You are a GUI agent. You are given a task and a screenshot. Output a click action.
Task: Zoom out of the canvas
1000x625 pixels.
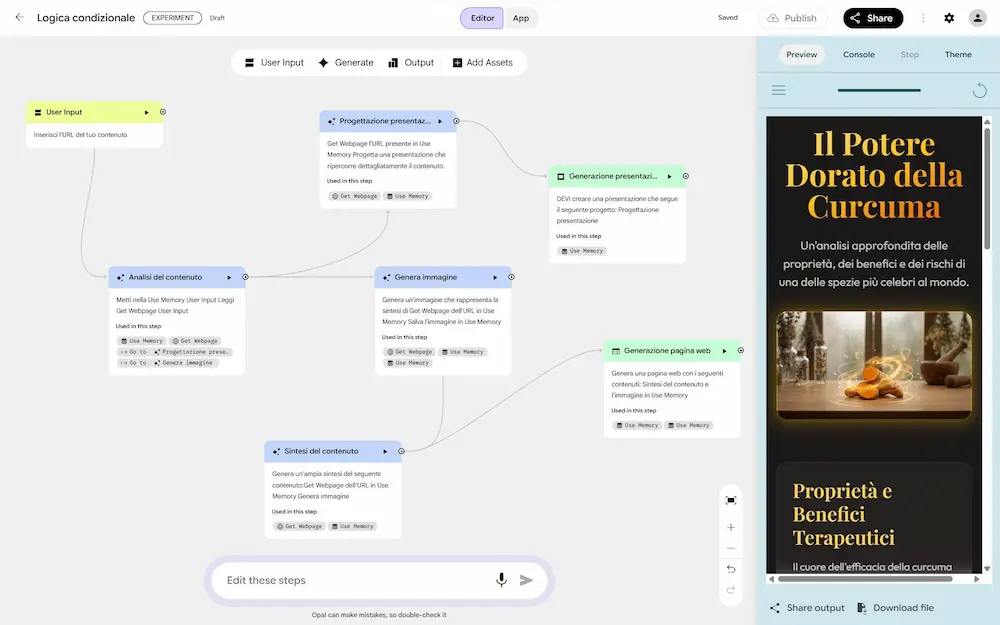tap(731, 548)
